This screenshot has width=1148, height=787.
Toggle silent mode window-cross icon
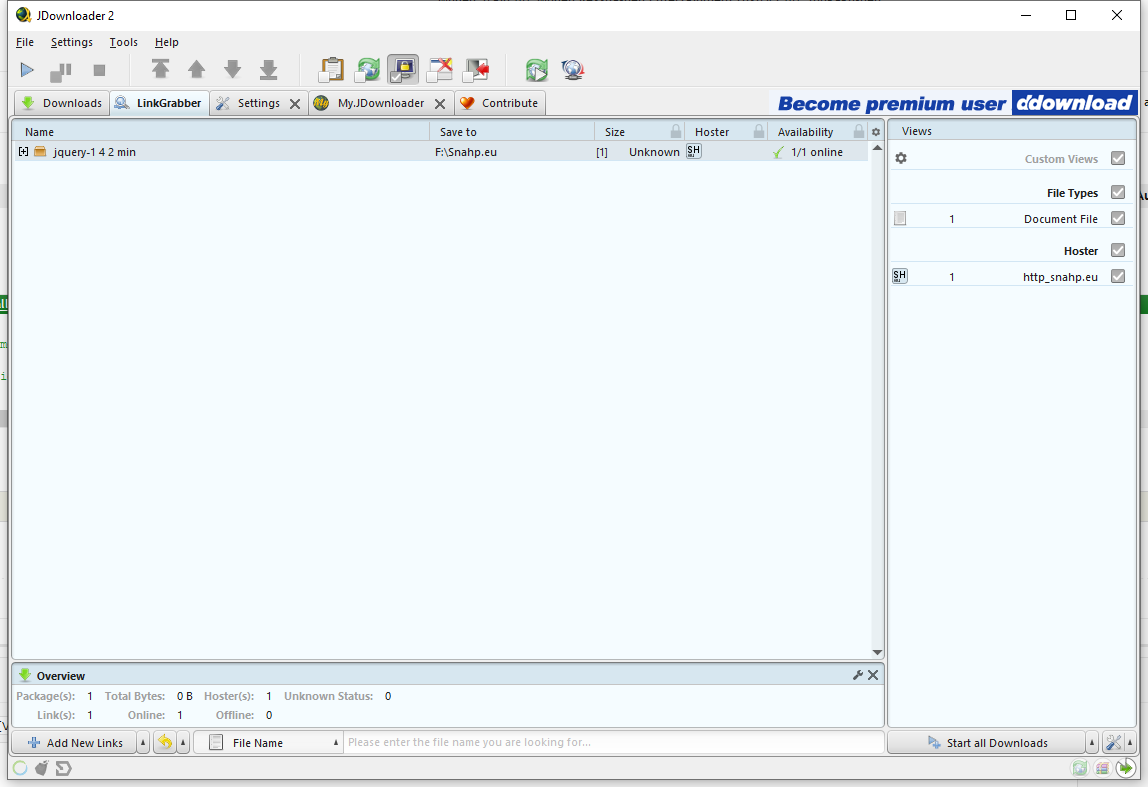point(439,70)
